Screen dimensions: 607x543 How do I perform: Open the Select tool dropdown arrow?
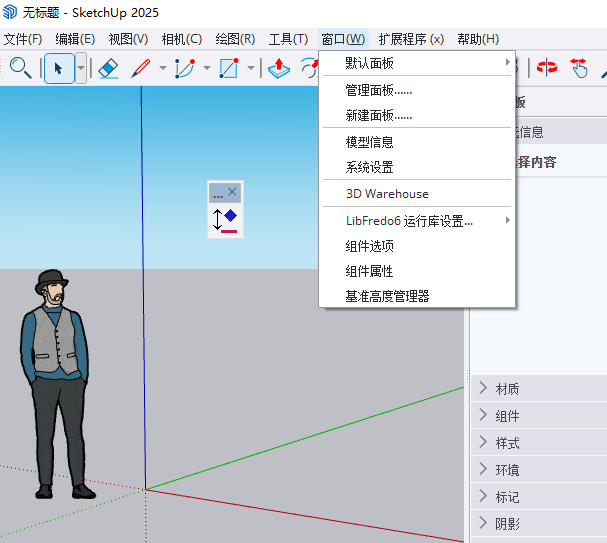click(81, 69)
